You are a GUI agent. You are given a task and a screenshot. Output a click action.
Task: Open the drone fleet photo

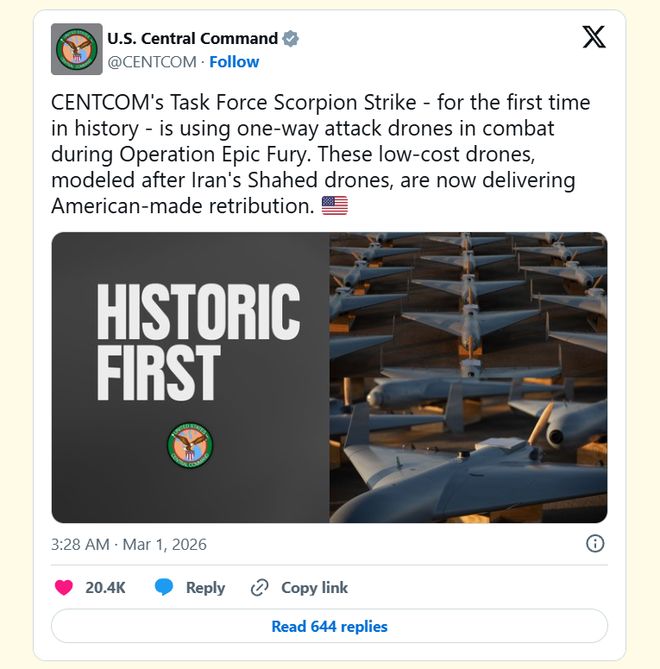468,378
